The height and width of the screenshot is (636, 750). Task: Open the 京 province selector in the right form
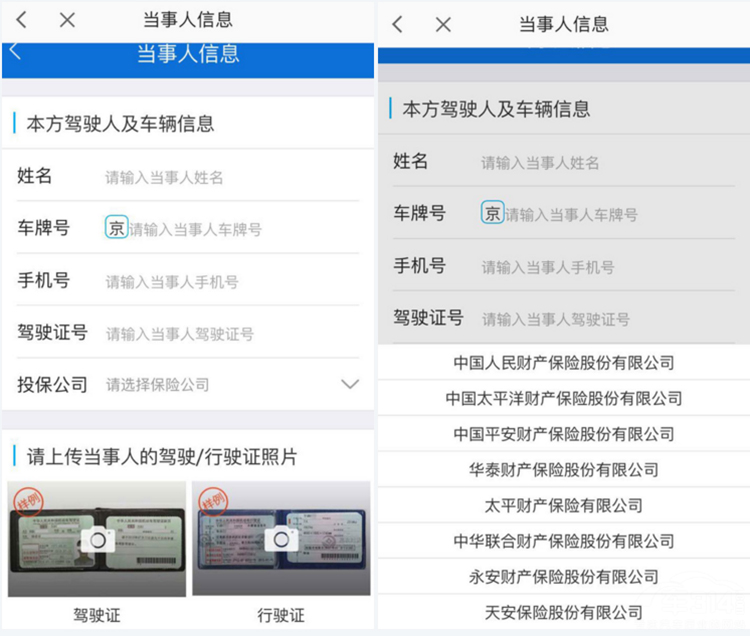492,213
